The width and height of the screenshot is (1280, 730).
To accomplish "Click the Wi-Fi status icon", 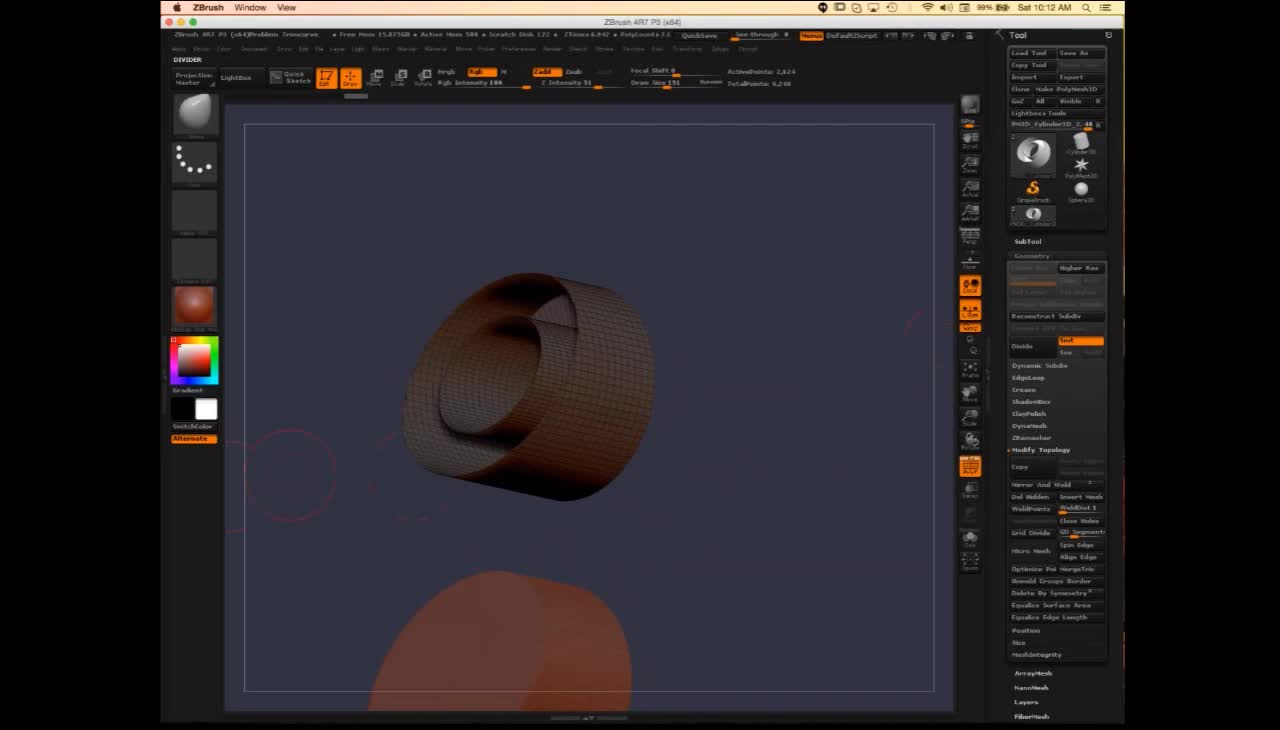I will 928,7.
